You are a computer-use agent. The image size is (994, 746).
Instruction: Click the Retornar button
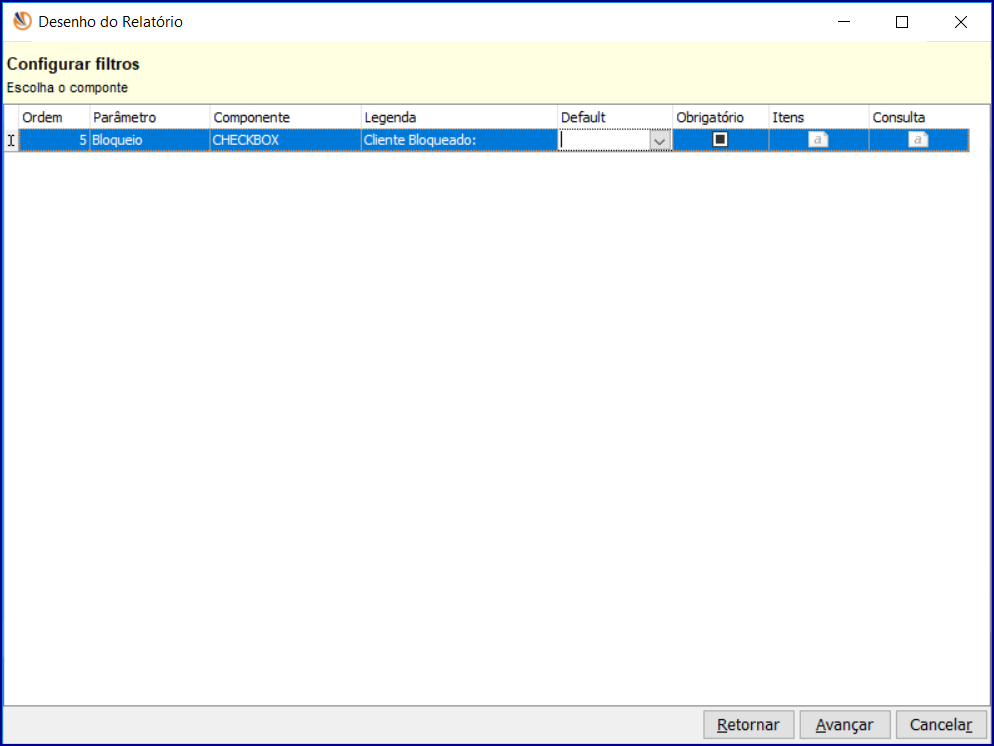click(x=748, y=724)
